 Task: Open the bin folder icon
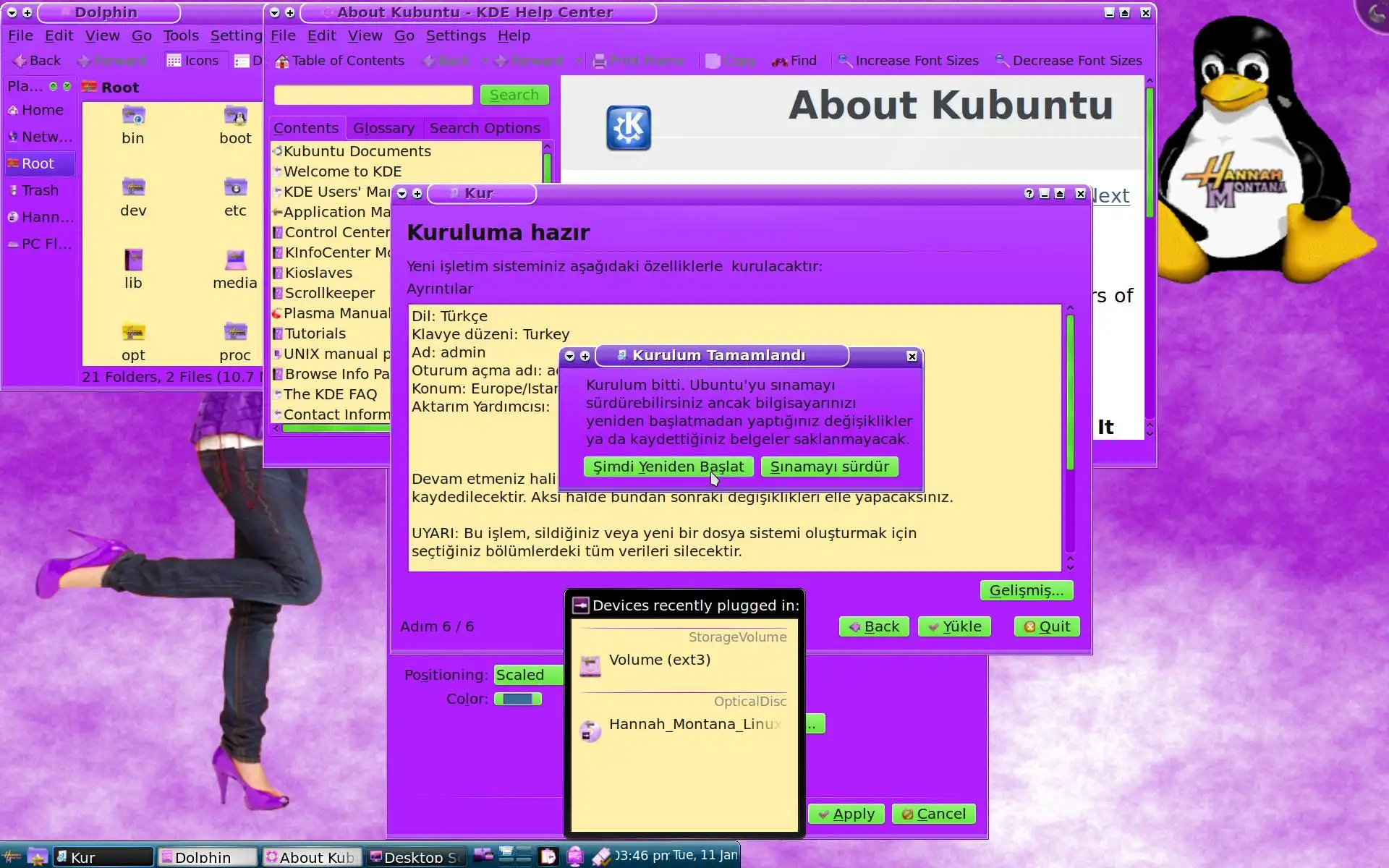point(133,116)
